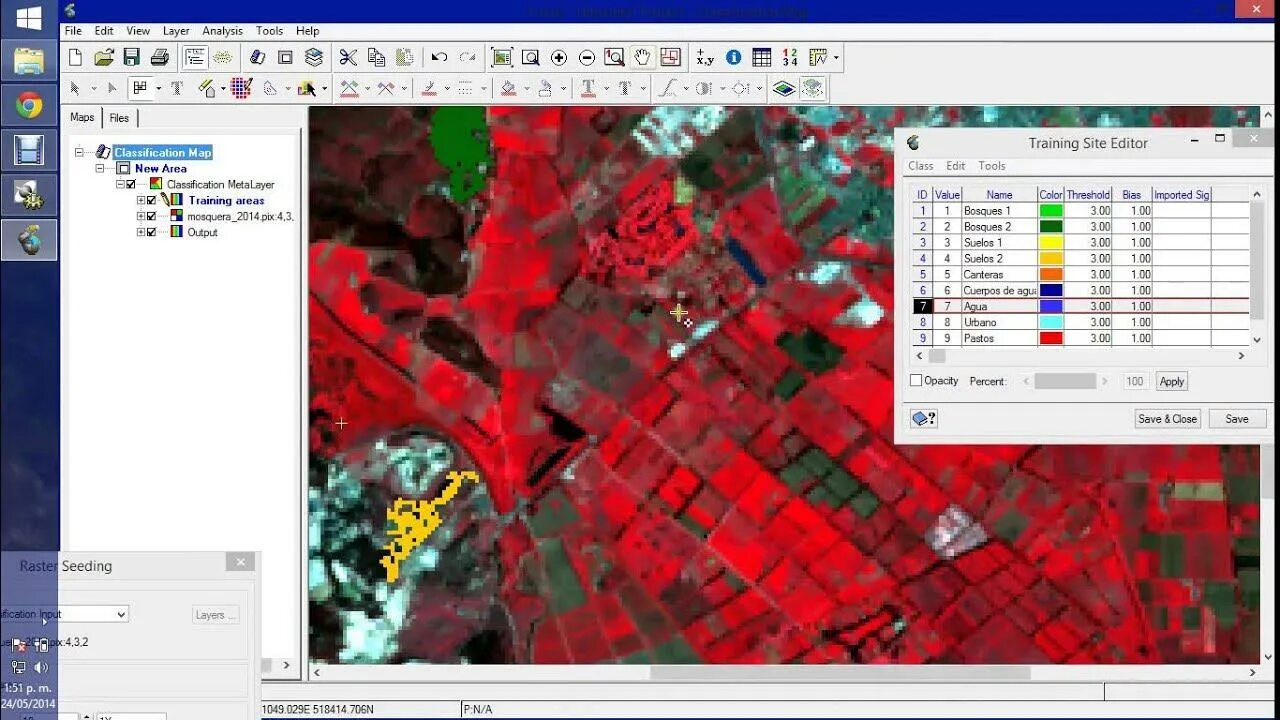
Task: Expand the Training areas node
Action: click(x=141, y=200)
